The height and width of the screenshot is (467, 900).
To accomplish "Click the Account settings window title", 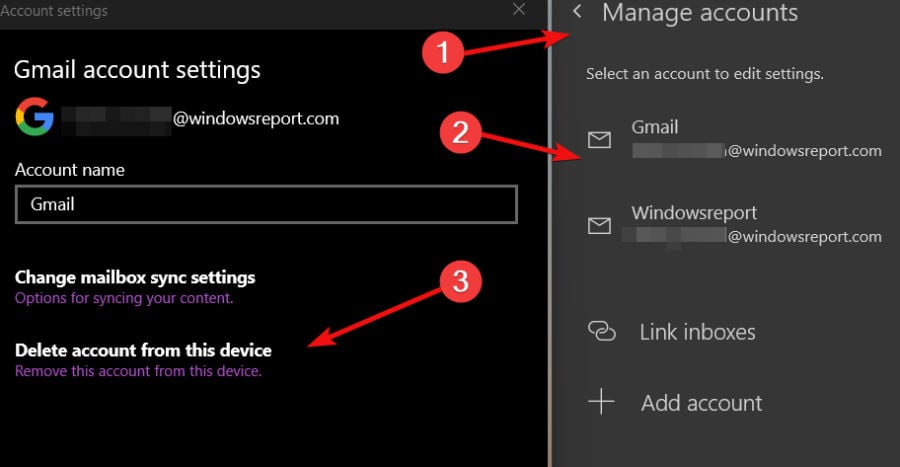I will click(54, 11).
